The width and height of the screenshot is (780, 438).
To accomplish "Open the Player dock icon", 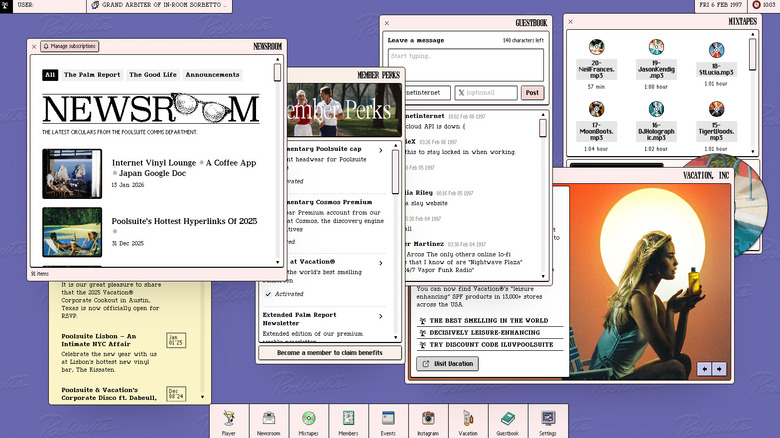I will 229,422.
